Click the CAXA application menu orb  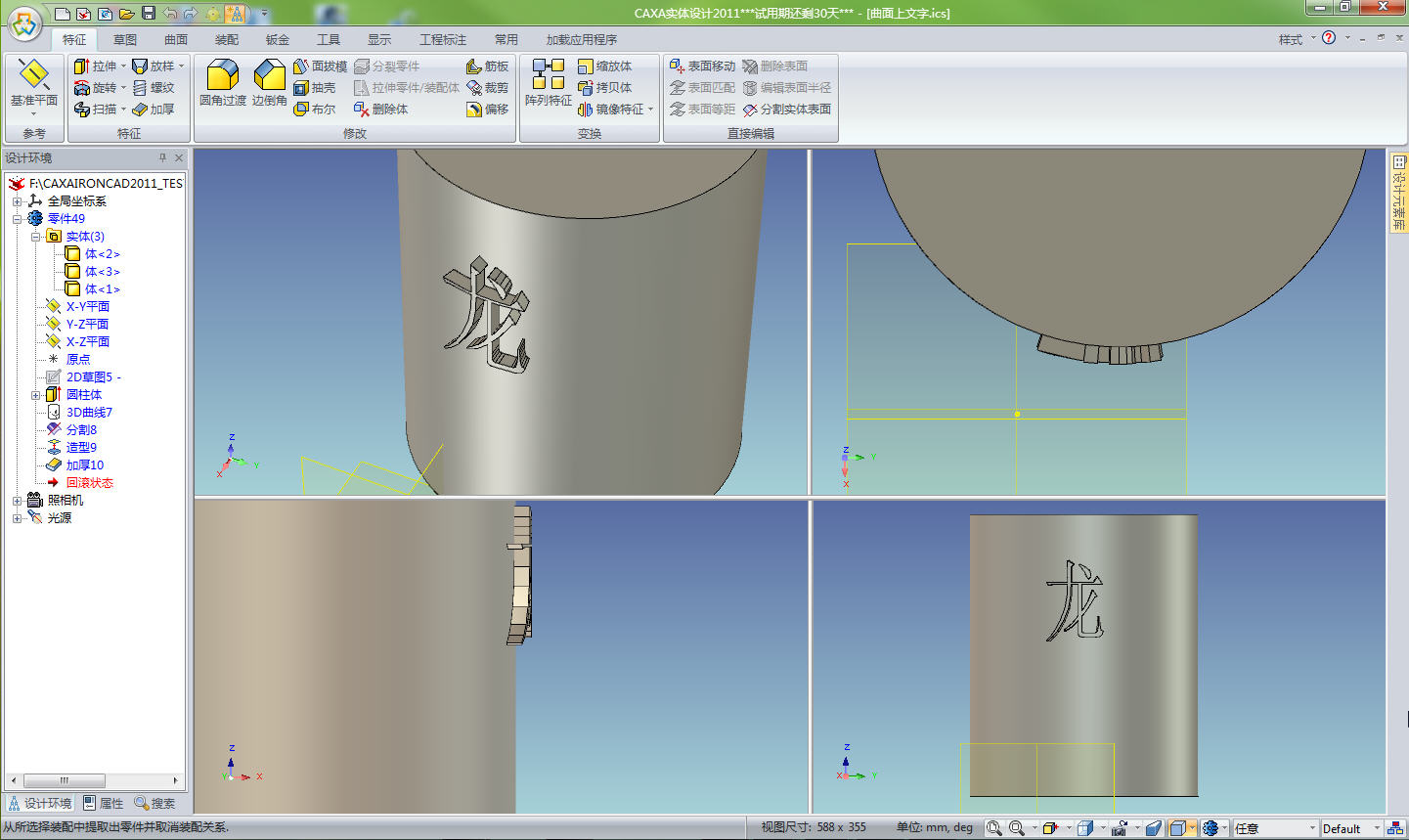pyautogui.click(x=24, y=23)
